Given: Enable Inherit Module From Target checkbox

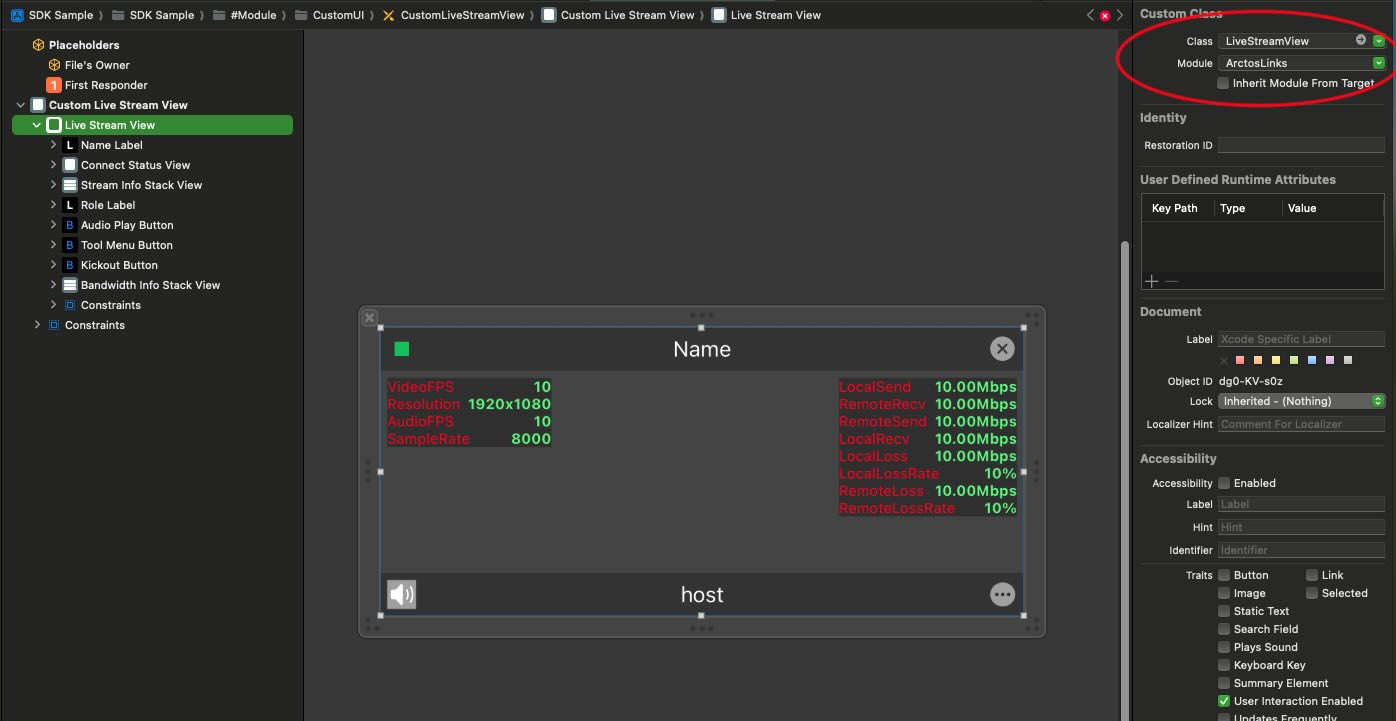Looking at the screenshot, I should coord(1223,83).
